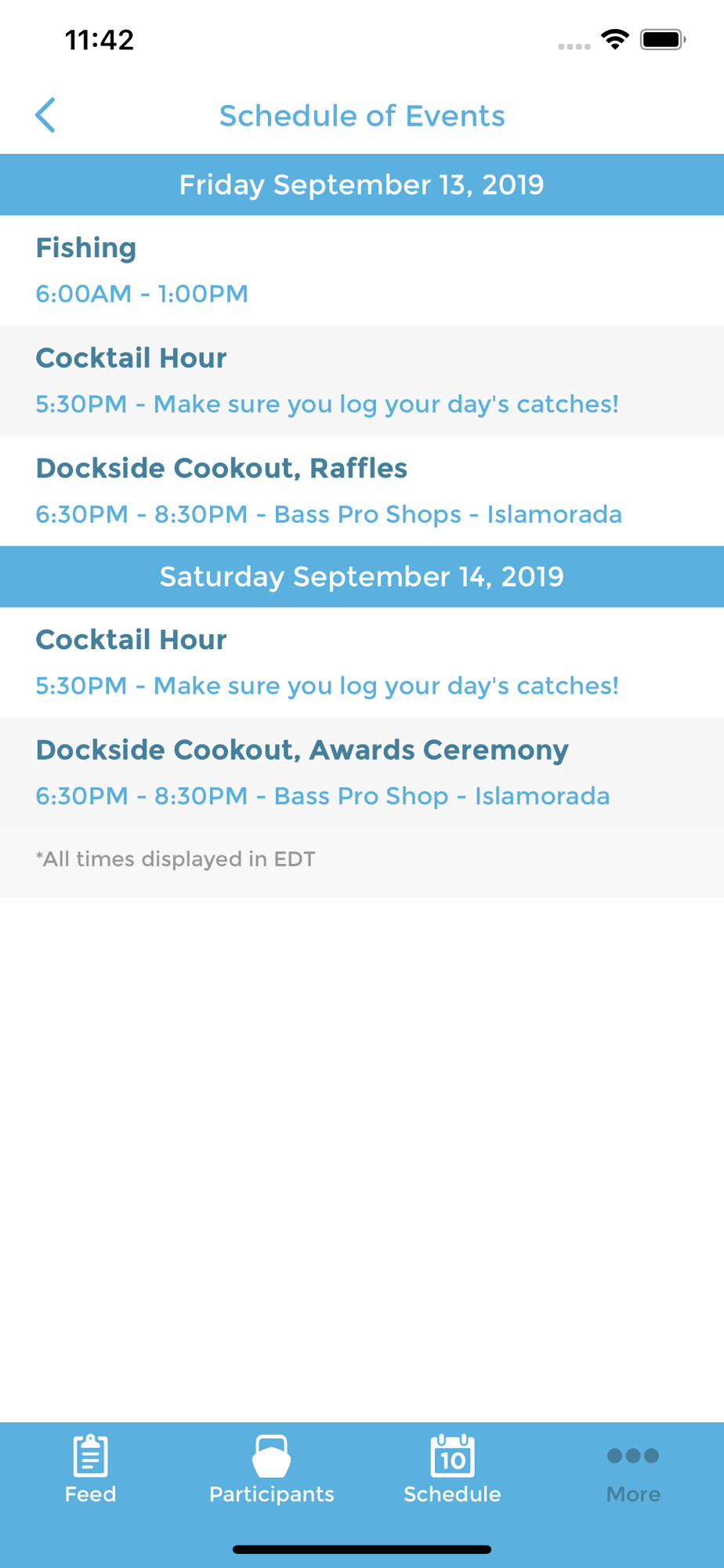The height and width of the screenshot is (1568, 724).
Task: Open the Schedule tab label
Action: (x=452, y=1494)
